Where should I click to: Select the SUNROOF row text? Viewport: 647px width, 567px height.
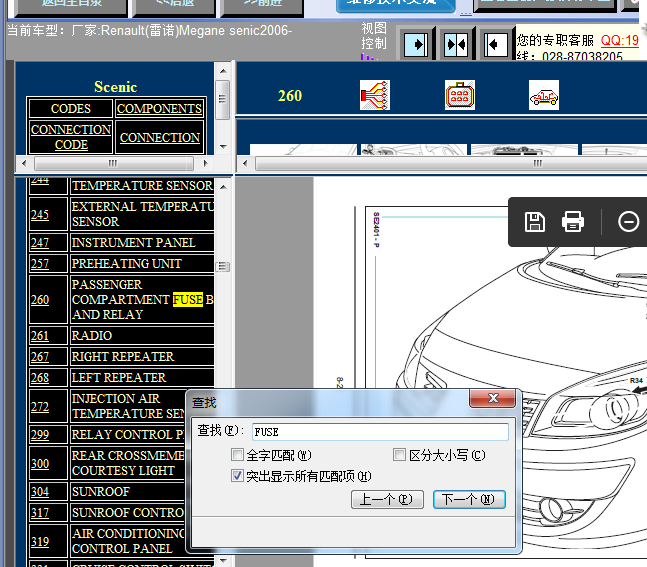101,492
